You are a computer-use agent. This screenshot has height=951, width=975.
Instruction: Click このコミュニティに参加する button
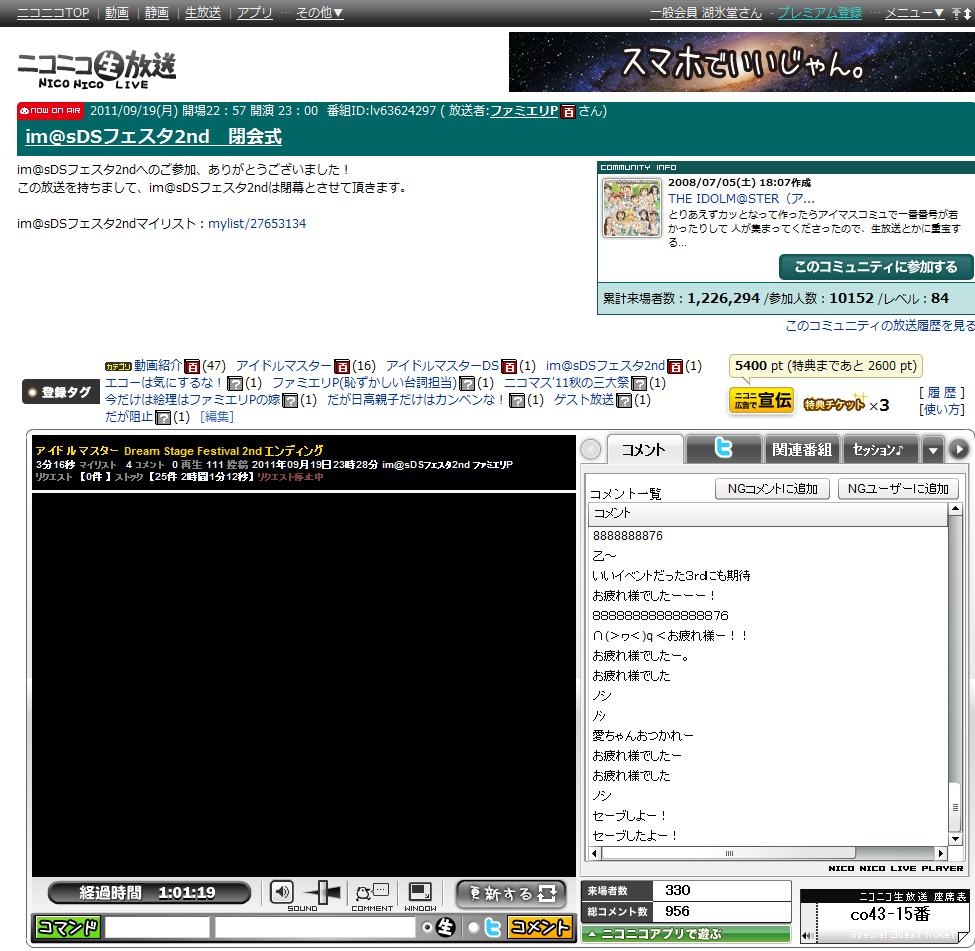coord(876,267)
